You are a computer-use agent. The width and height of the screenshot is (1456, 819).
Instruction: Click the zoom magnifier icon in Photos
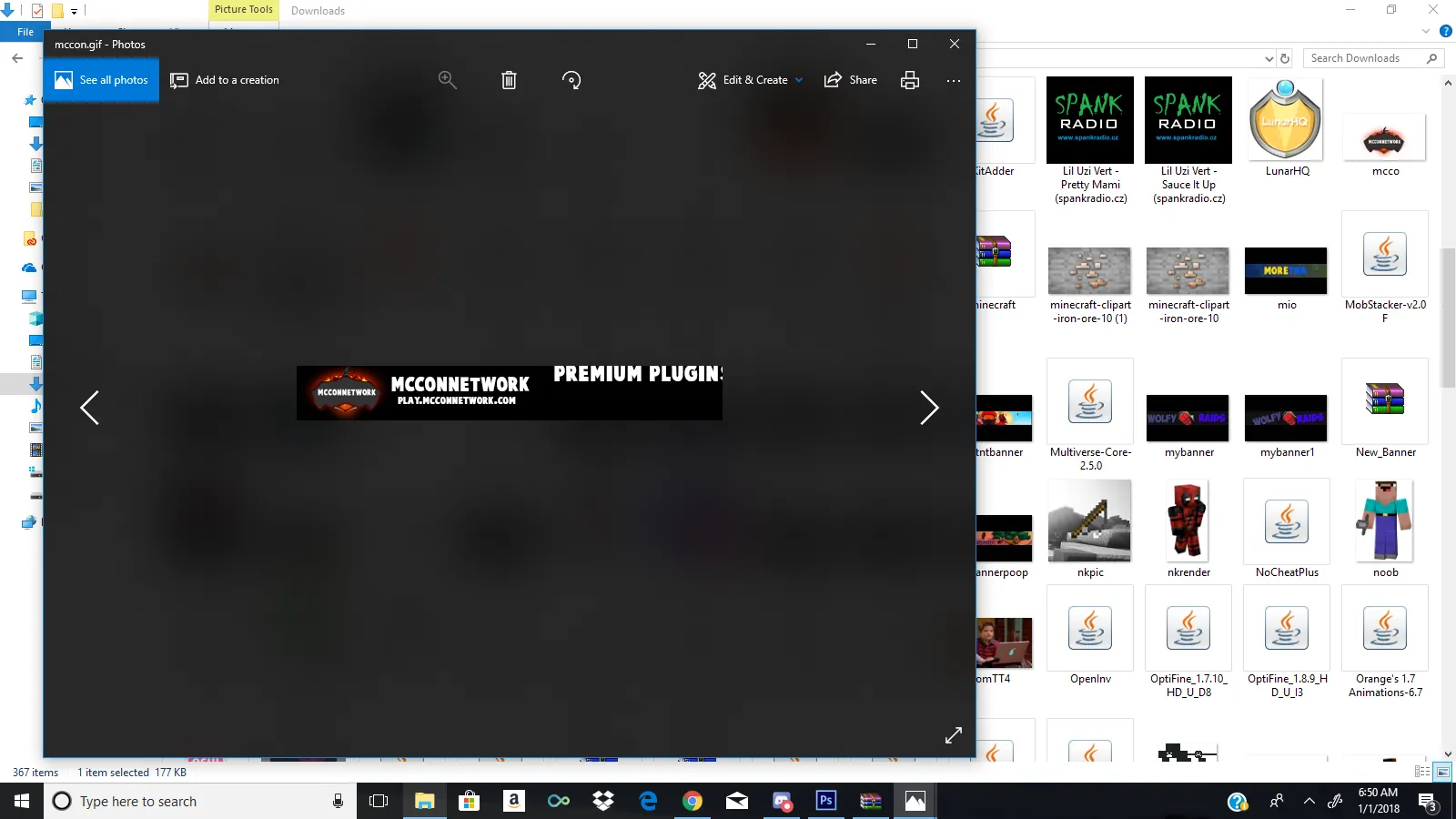coord(447,80)
